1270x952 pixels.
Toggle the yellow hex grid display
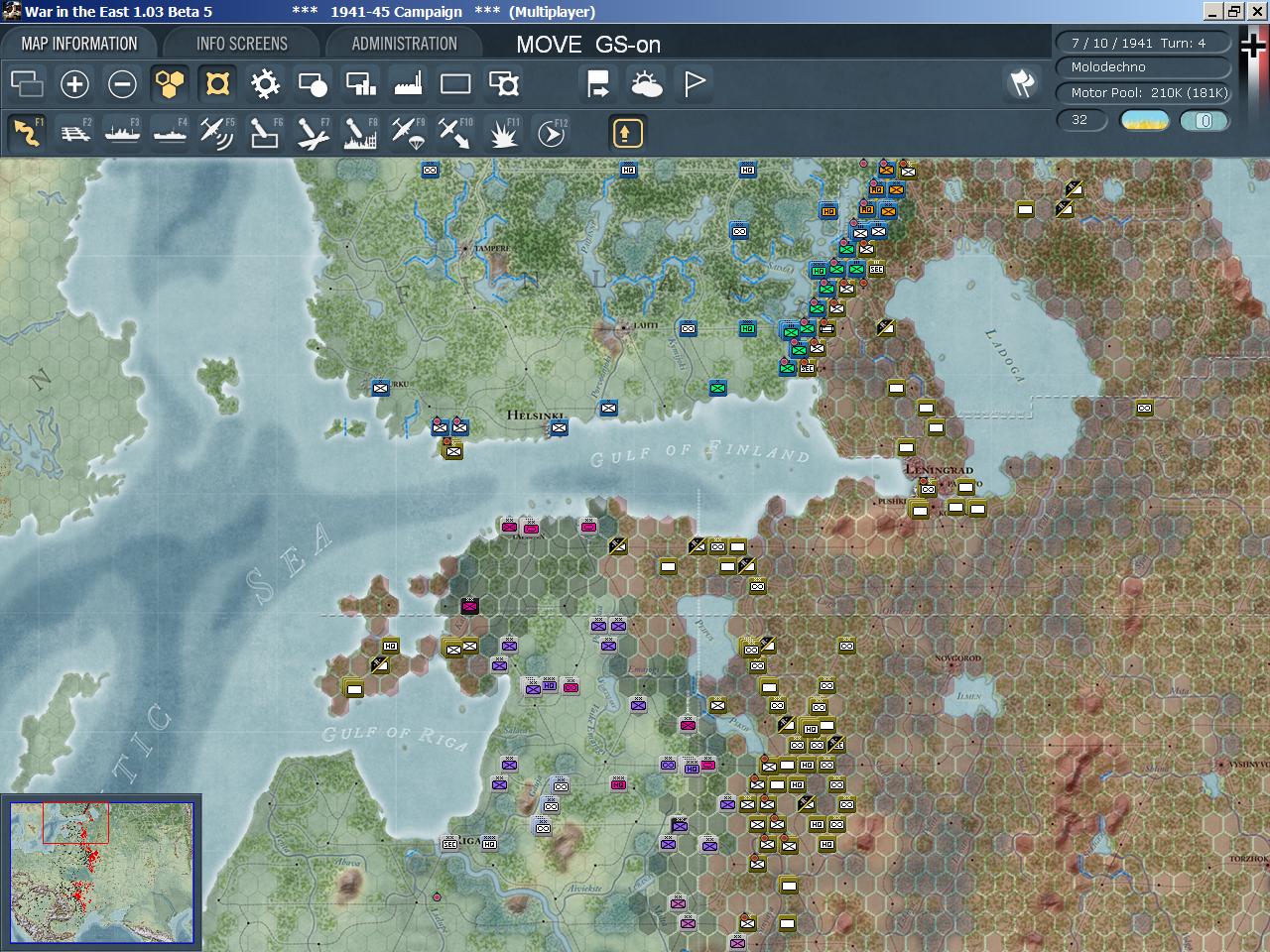(x=170, y=84)
